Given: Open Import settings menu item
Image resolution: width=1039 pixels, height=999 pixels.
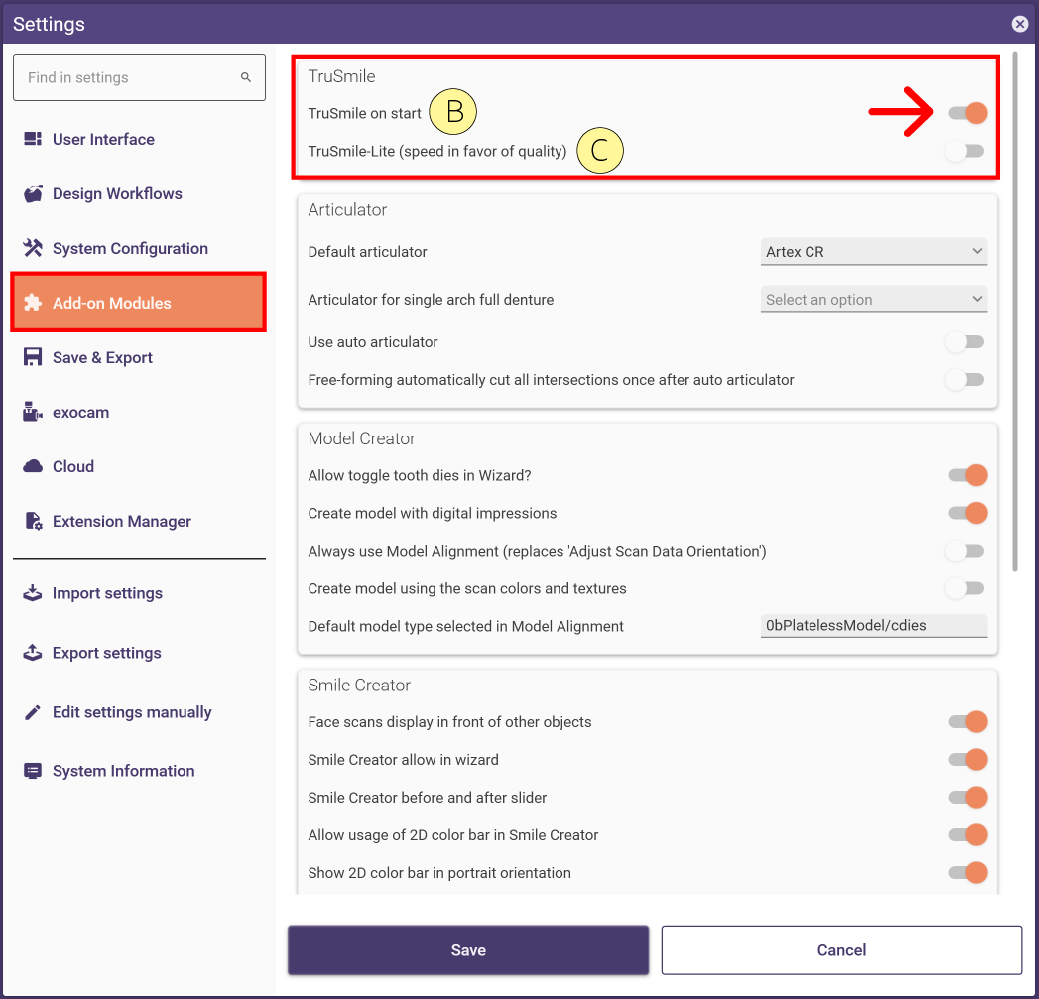Looking at the screenshot, I should click(107, 593).
